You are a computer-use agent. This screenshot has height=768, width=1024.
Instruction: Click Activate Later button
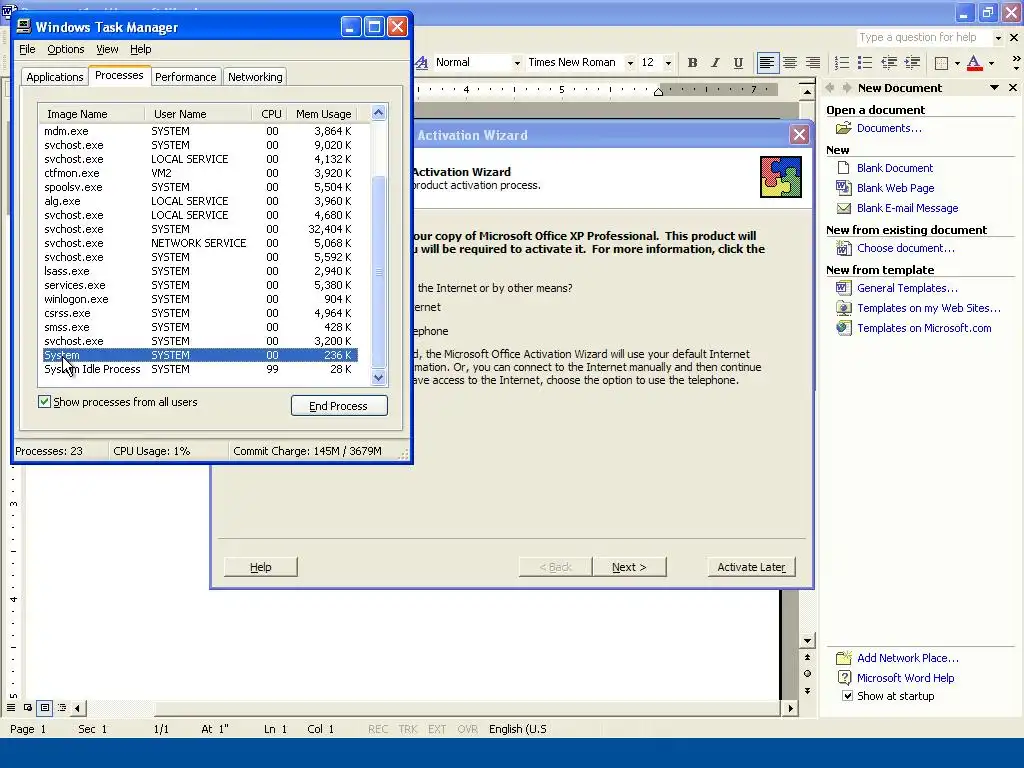(x=751, y=567)
